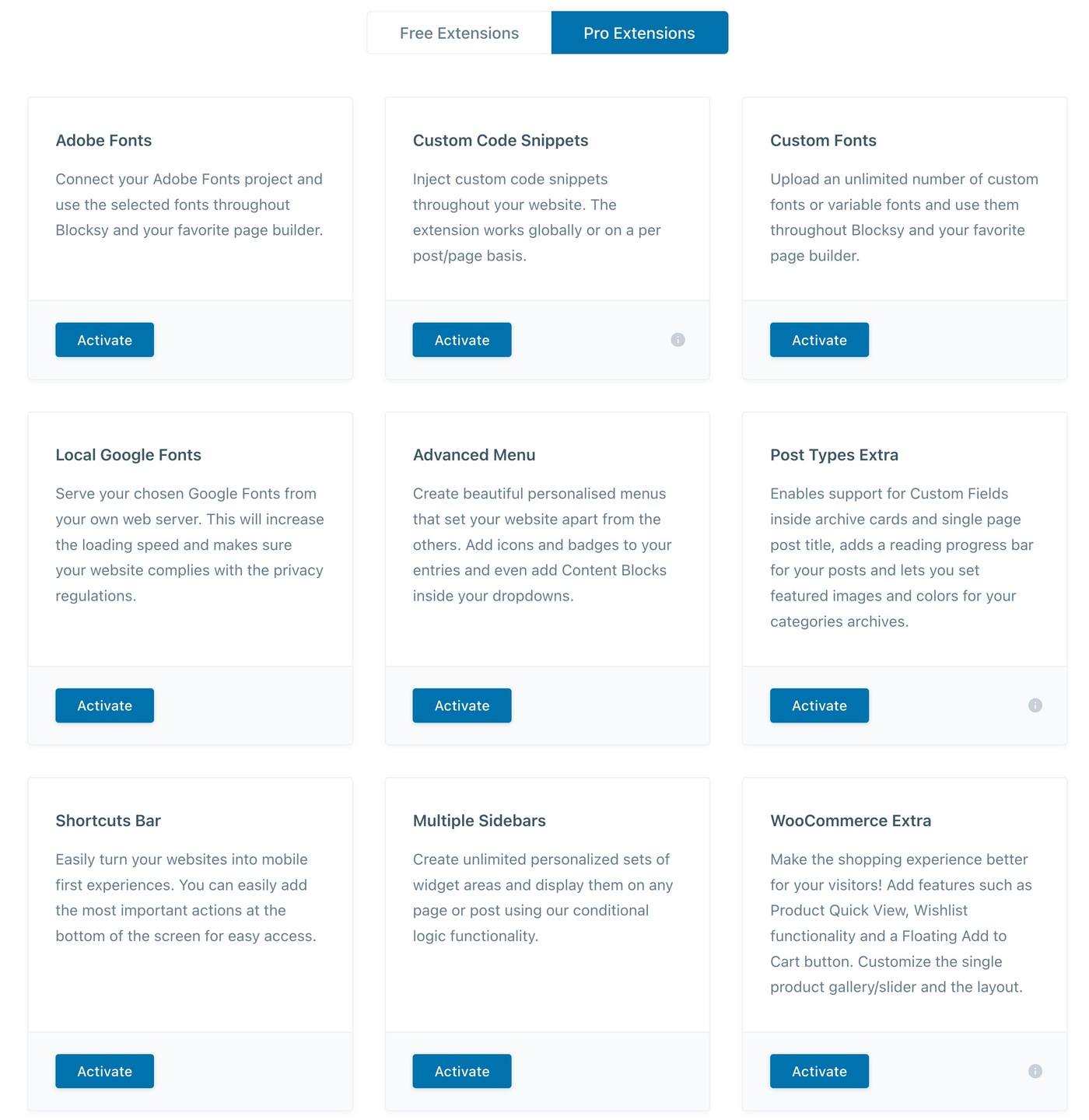Click info icon on WooCommerce Extra card
Image resolution: width=1089 pixels, height=1120 pixels.
point(1035,1071)
